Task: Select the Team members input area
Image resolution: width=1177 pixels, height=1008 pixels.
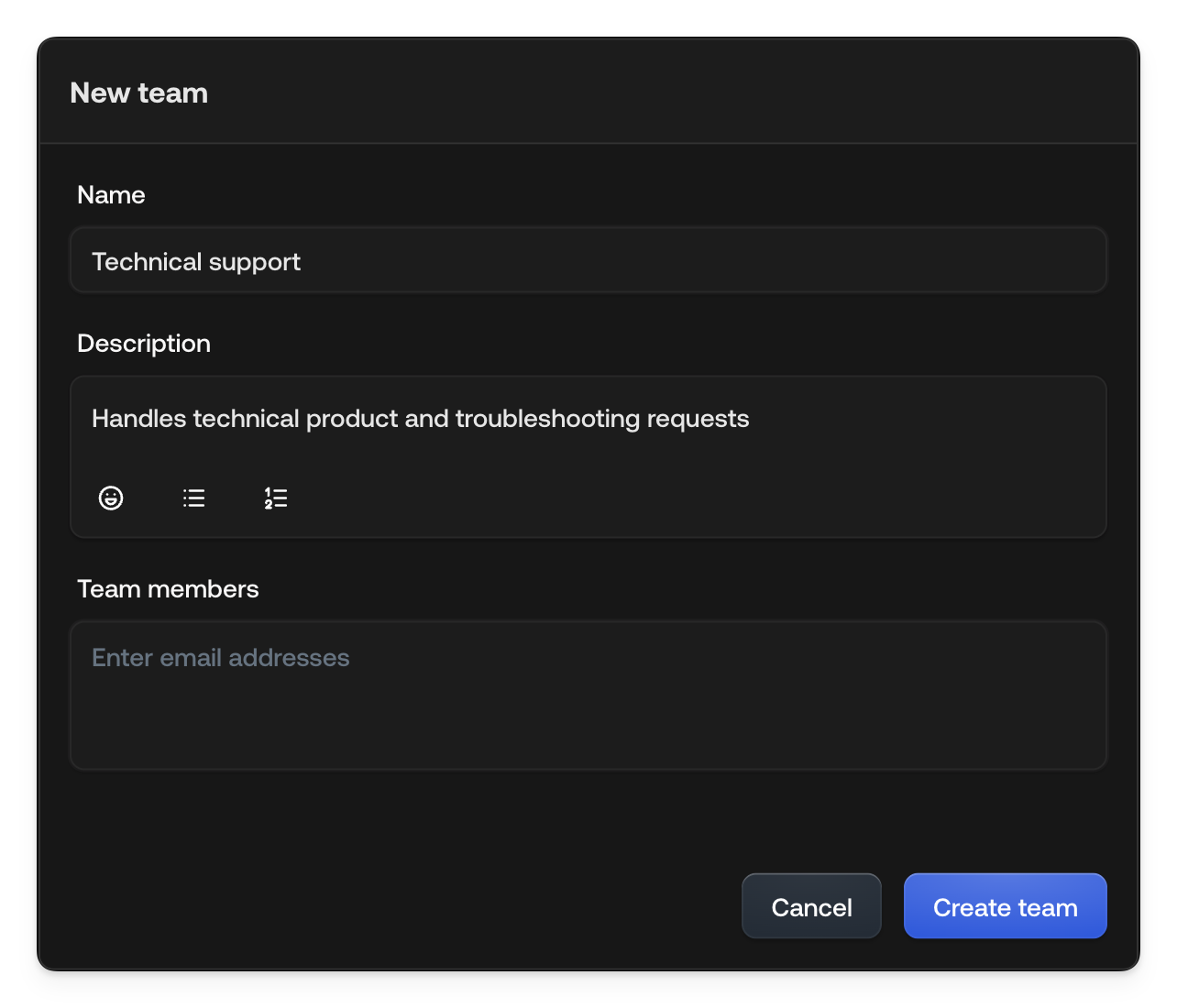Action: pos(588,695)
